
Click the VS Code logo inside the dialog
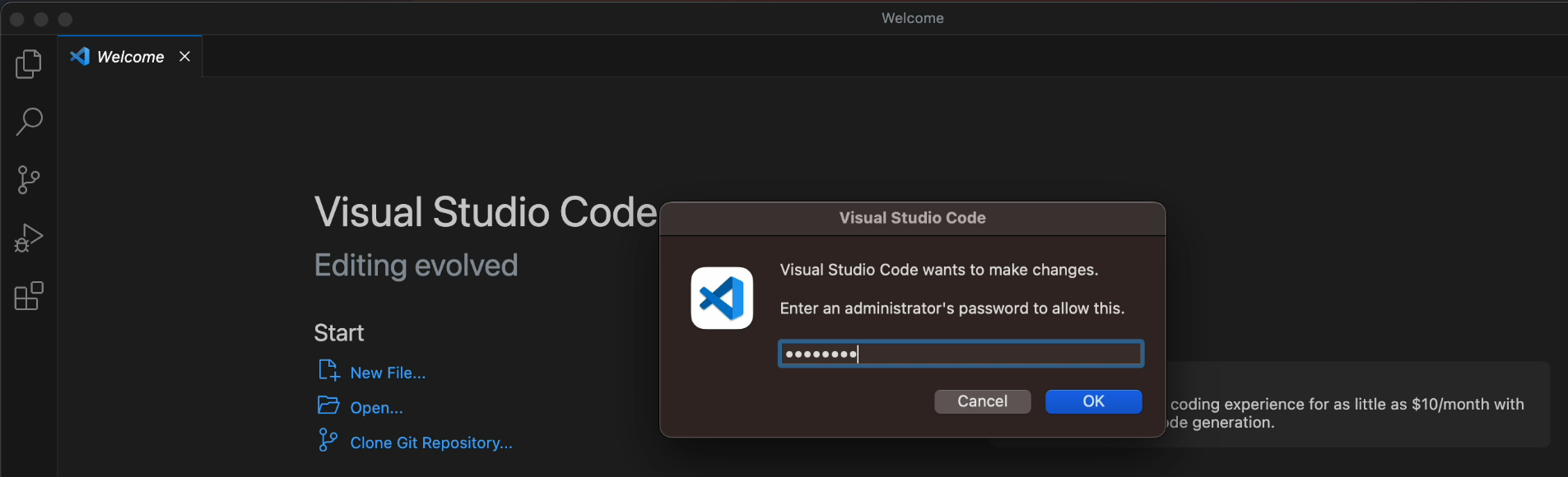tap(721, 298)
